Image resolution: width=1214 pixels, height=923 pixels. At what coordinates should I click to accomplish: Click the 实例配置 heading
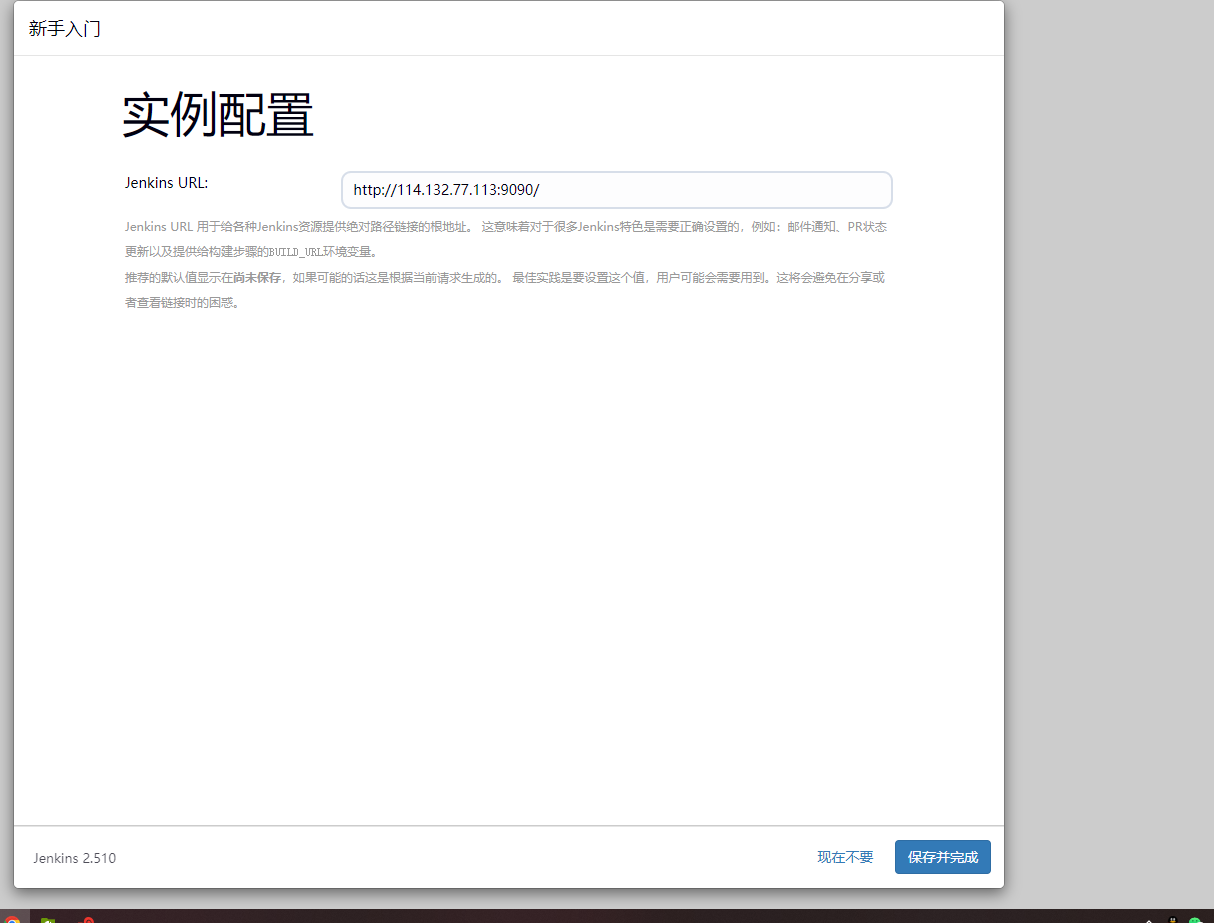(x=218, y=116)
